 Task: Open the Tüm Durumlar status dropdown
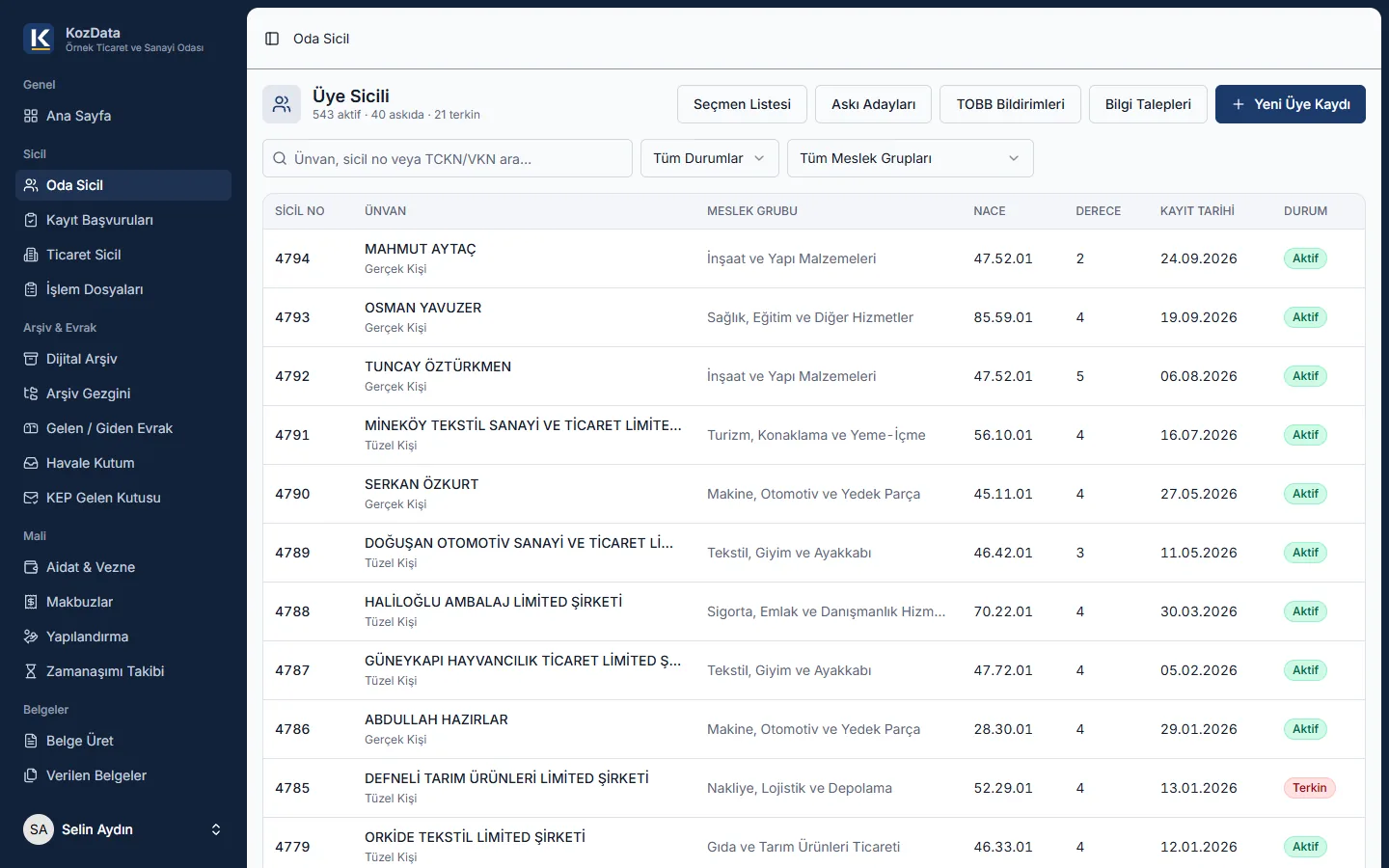[710, 158]
